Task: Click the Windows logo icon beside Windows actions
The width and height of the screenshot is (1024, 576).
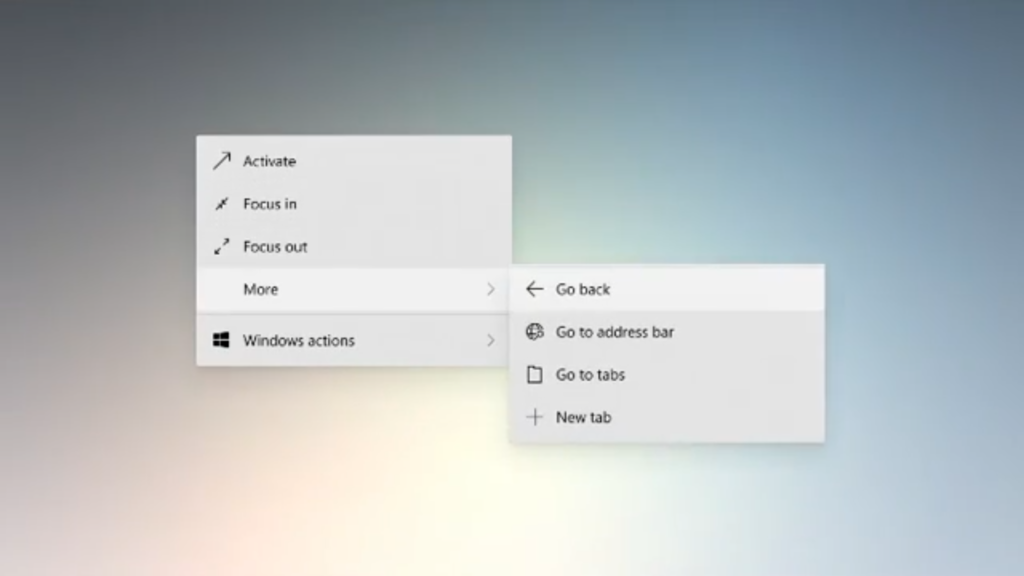Action: 221,340
